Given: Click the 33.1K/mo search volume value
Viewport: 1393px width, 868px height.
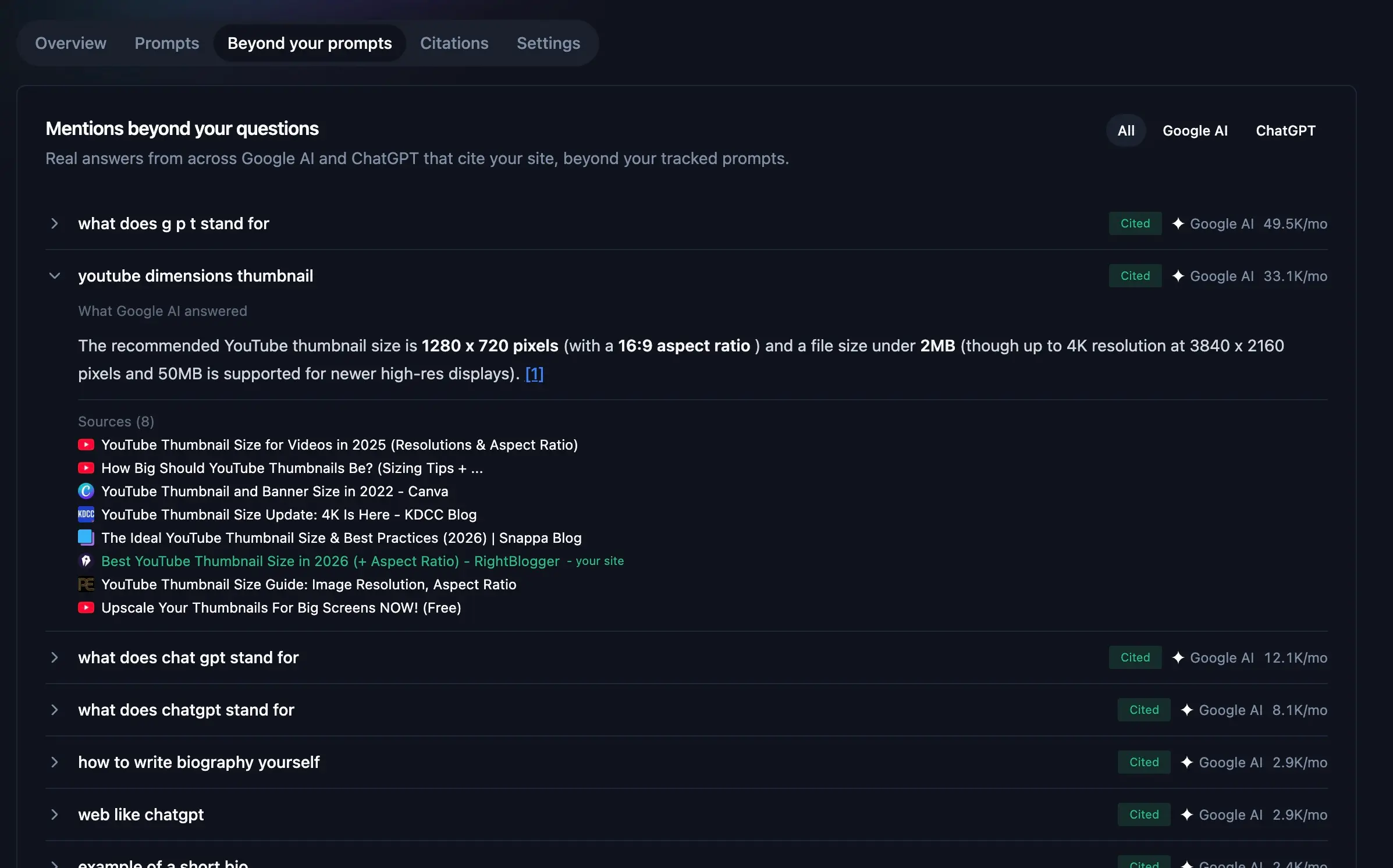Looking at the screenshot, I should 1295,276.
